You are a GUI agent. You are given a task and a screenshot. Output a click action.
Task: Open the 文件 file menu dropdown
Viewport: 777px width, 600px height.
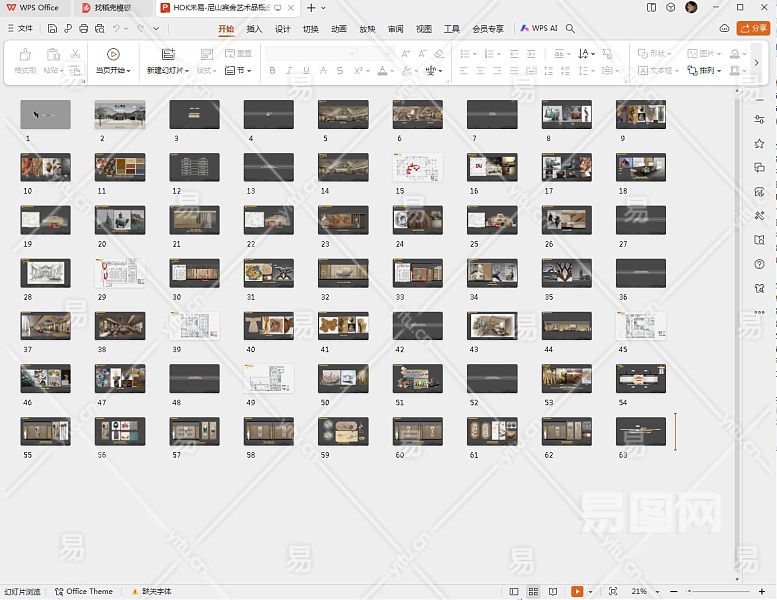(x=20, y=29)
